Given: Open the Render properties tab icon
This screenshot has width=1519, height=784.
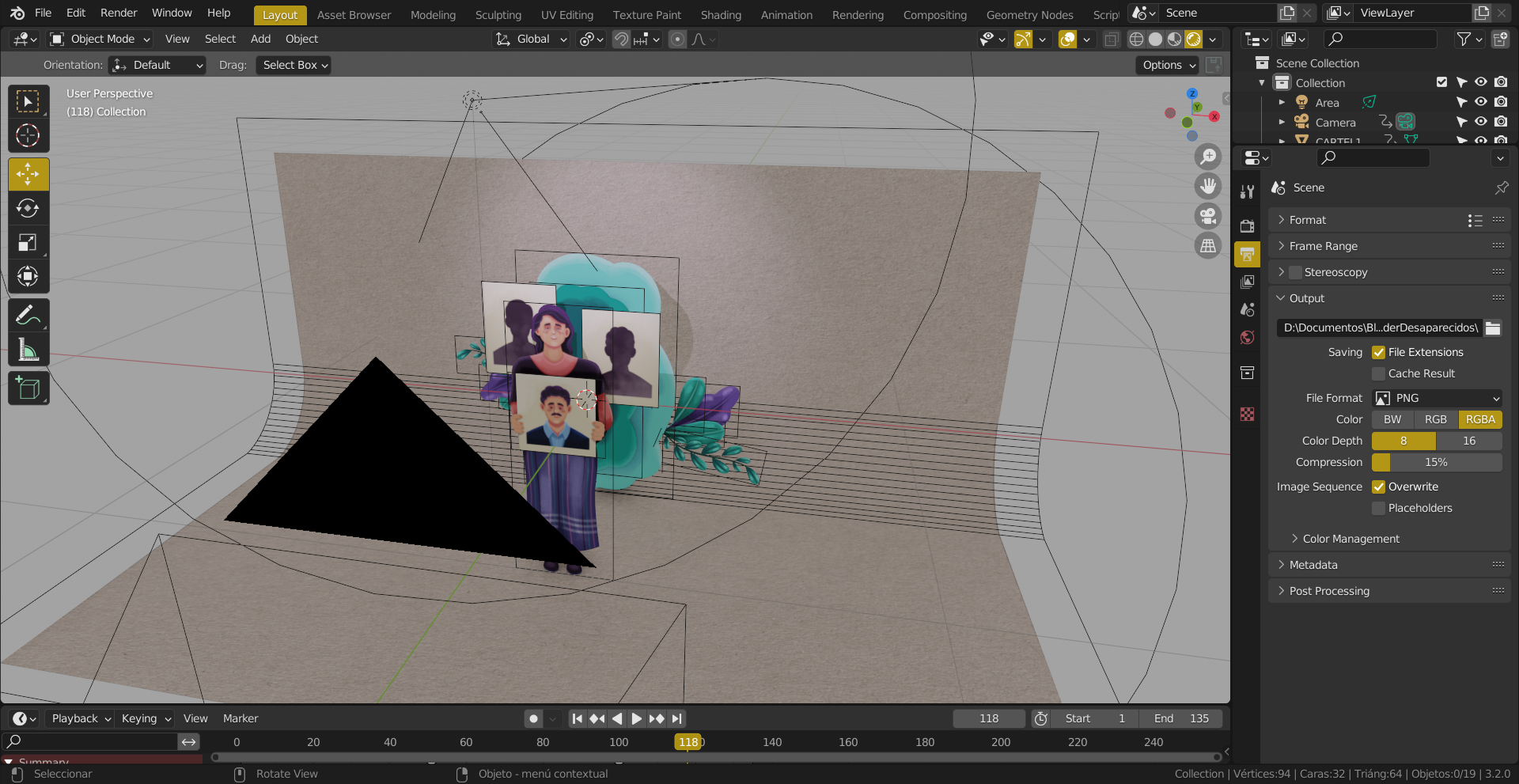Looking at the screenshot, I should tap(1247, 225).
